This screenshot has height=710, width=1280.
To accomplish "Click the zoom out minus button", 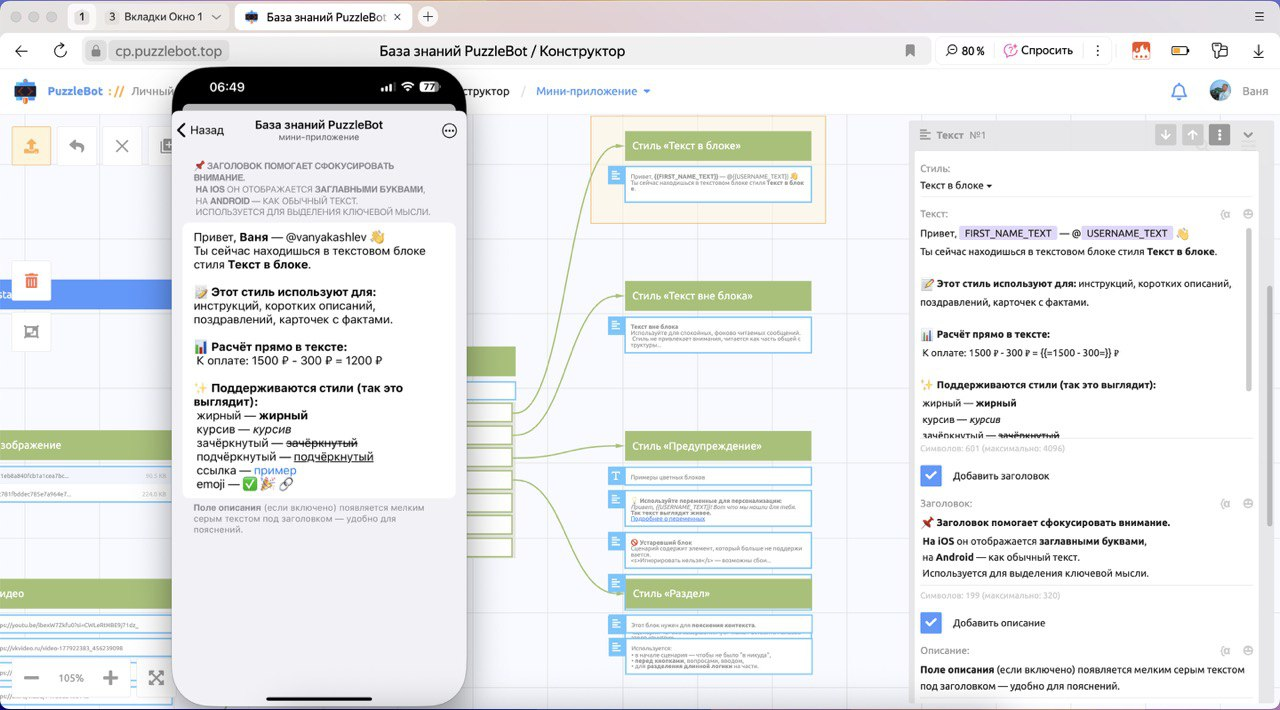I will click(31, 678).
